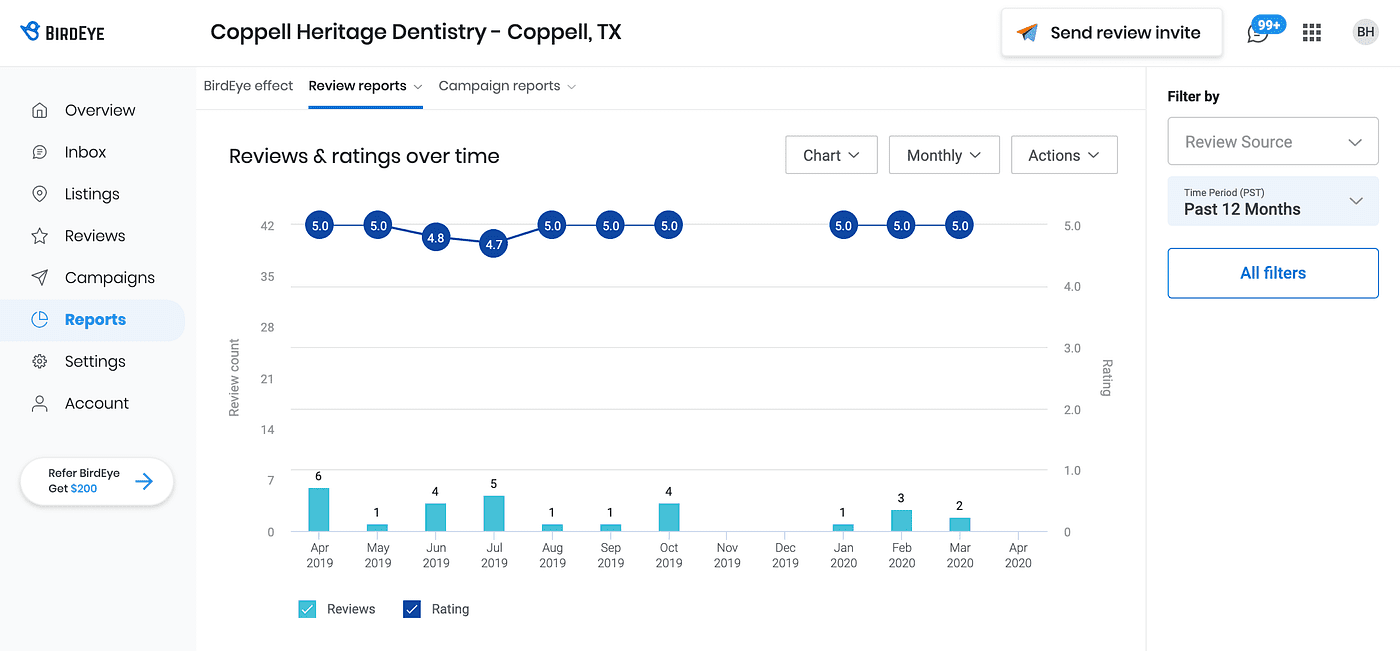Image resolution: width=1400 pixels, height=651 pixels.
Task: Click the paper plane icon in Send review invite
Action: pos(1027,32)
